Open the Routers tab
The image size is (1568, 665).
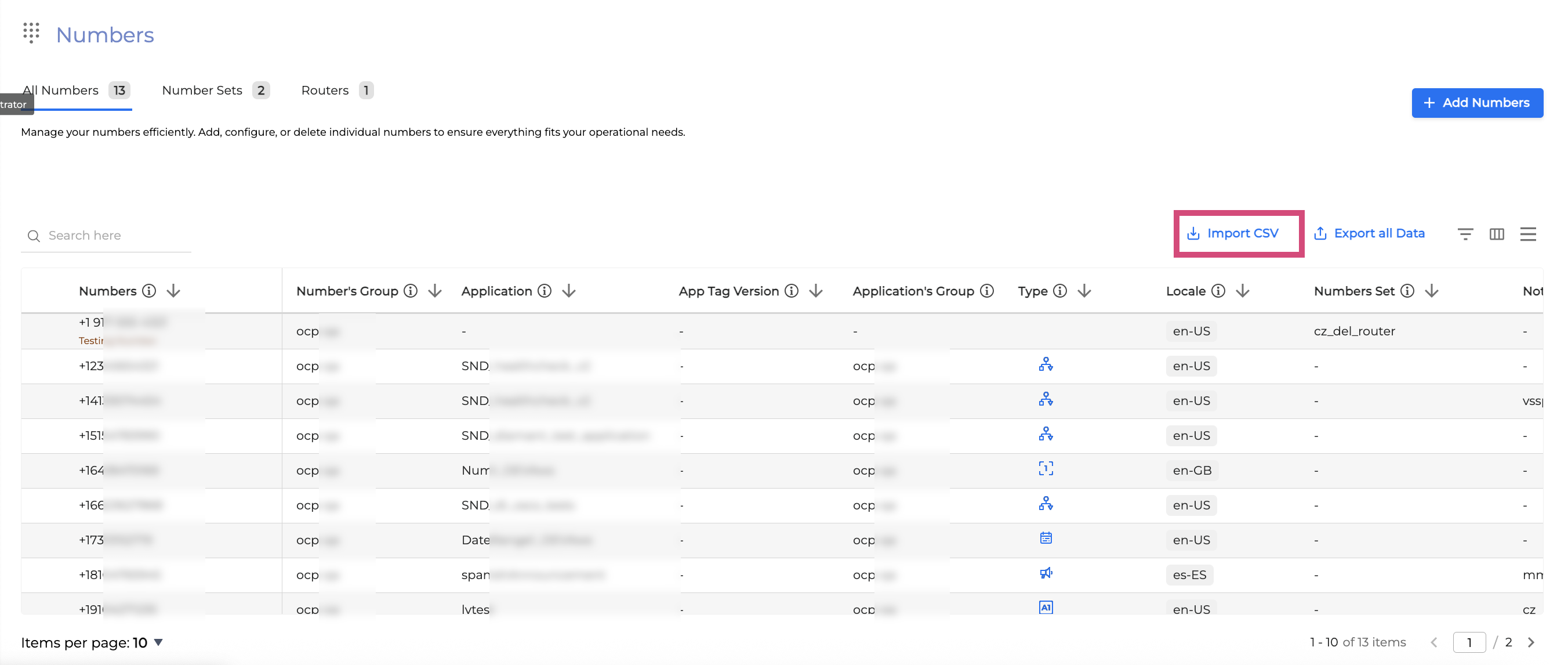(336, 90)
